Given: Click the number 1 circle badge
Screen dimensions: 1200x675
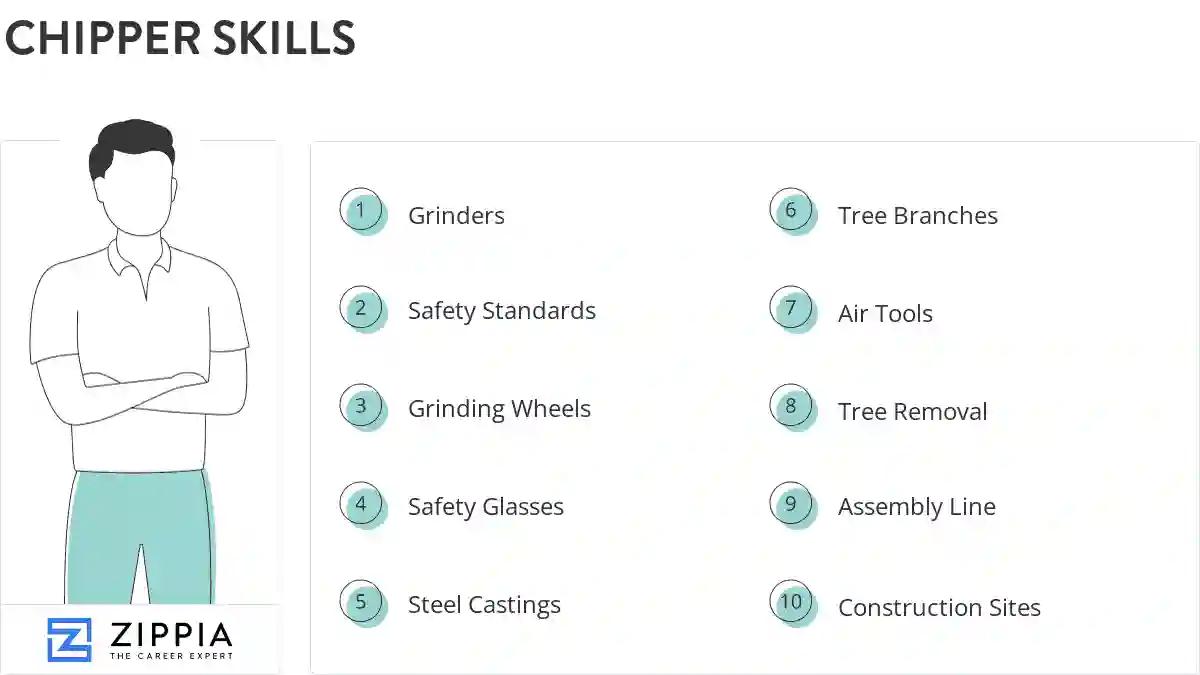Looking at the screenshot, I should coord(361,211).
